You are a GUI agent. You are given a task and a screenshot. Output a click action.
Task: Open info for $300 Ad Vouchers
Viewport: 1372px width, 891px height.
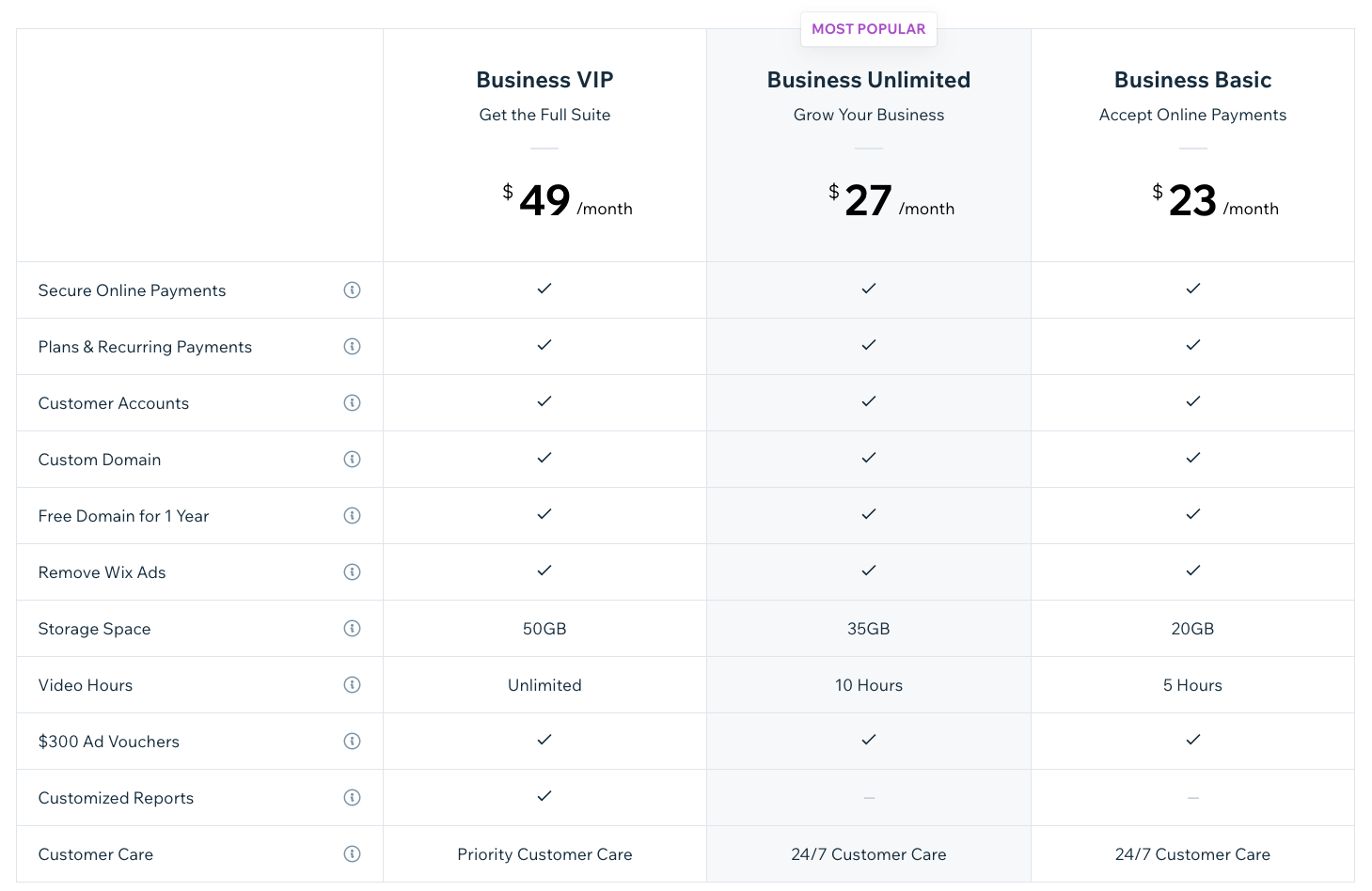coord(353,741)
